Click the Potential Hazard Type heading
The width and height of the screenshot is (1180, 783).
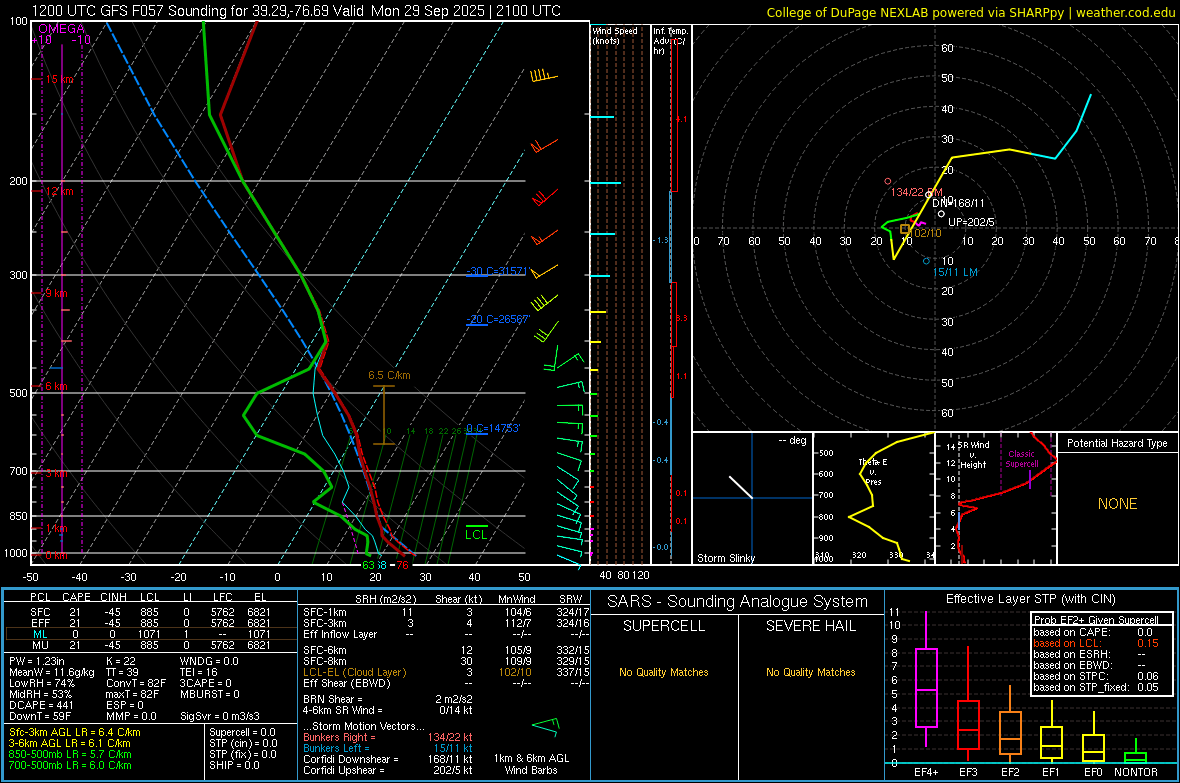(x=1117, y=443)
